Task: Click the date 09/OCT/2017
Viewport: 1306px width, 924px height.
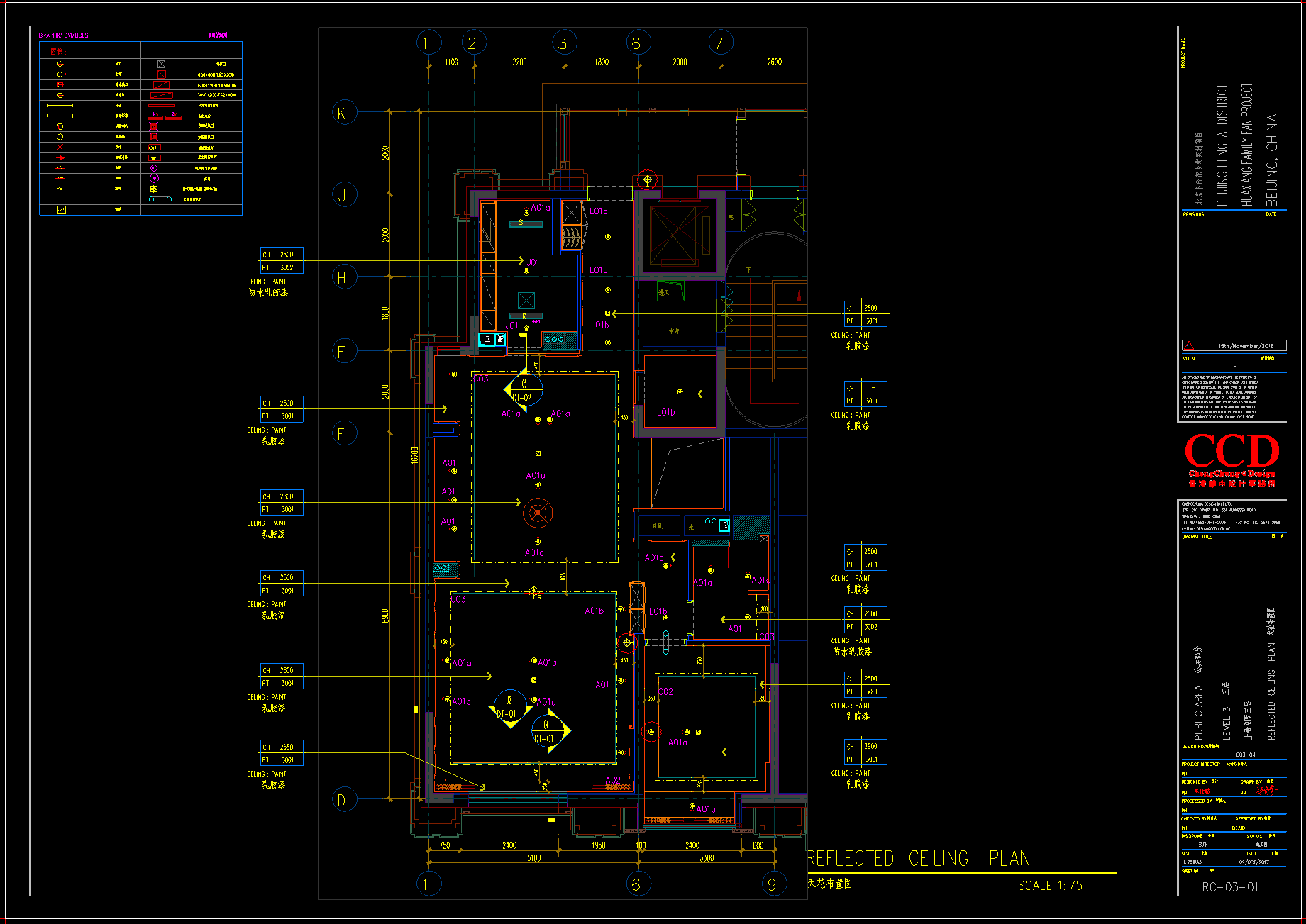Action: click(x=1253, y=862)
